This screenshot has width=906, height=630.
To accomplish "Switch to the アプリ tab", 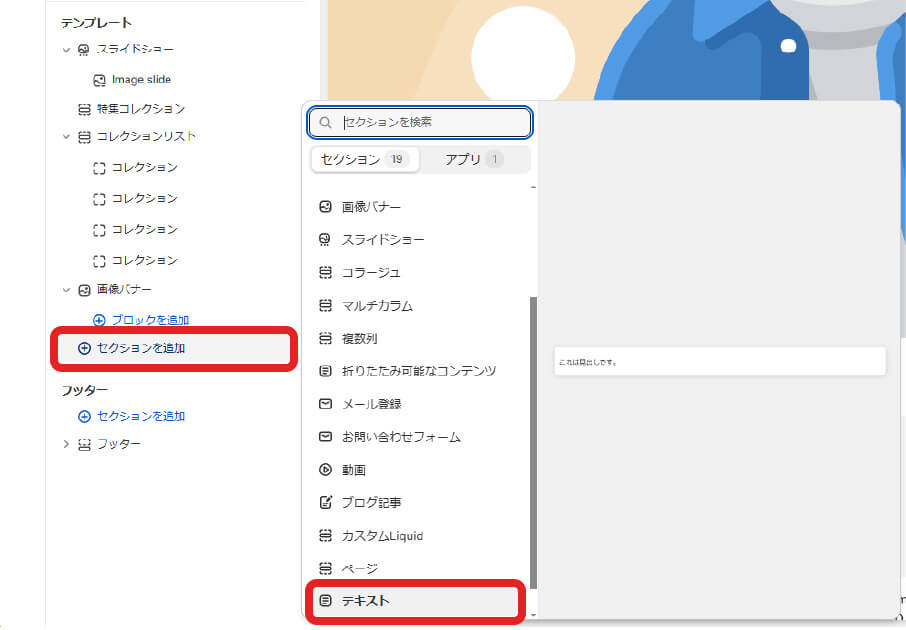I will click(x=475, y=160).
